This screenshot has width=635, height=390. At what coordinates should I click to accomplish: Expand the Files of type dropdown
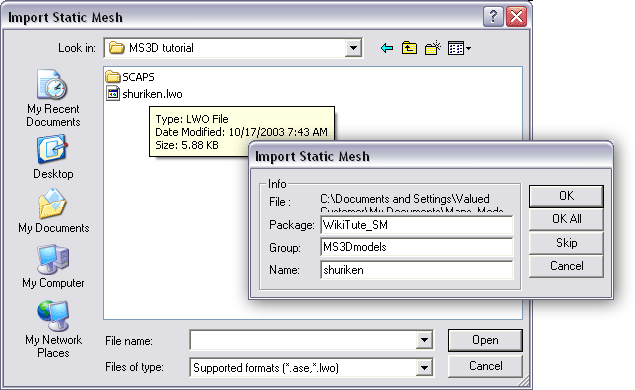pos(424,367)
